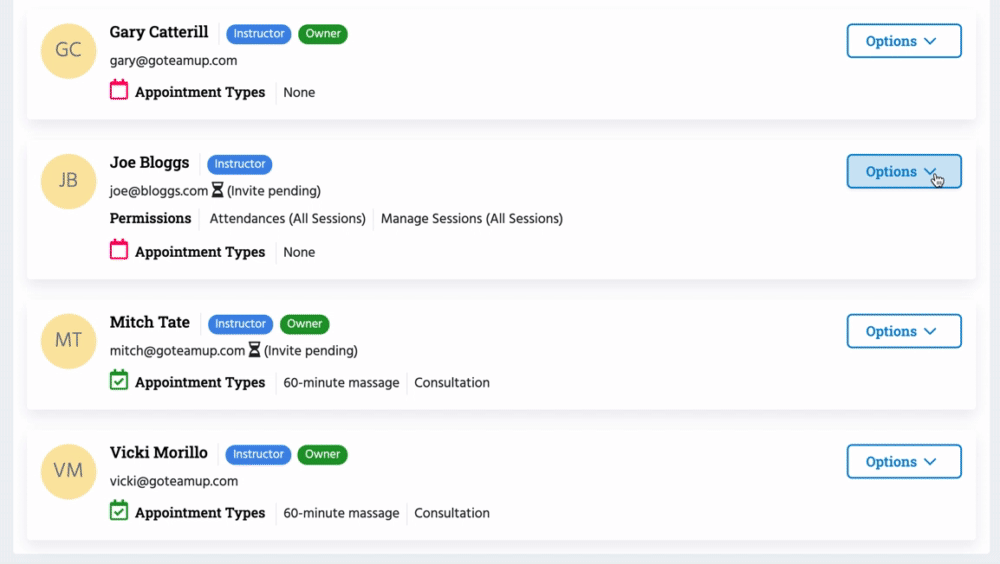Click red calendar icon in Gary Catterill's row
This screenshot has width=1000, height=564.
point(119,91)
